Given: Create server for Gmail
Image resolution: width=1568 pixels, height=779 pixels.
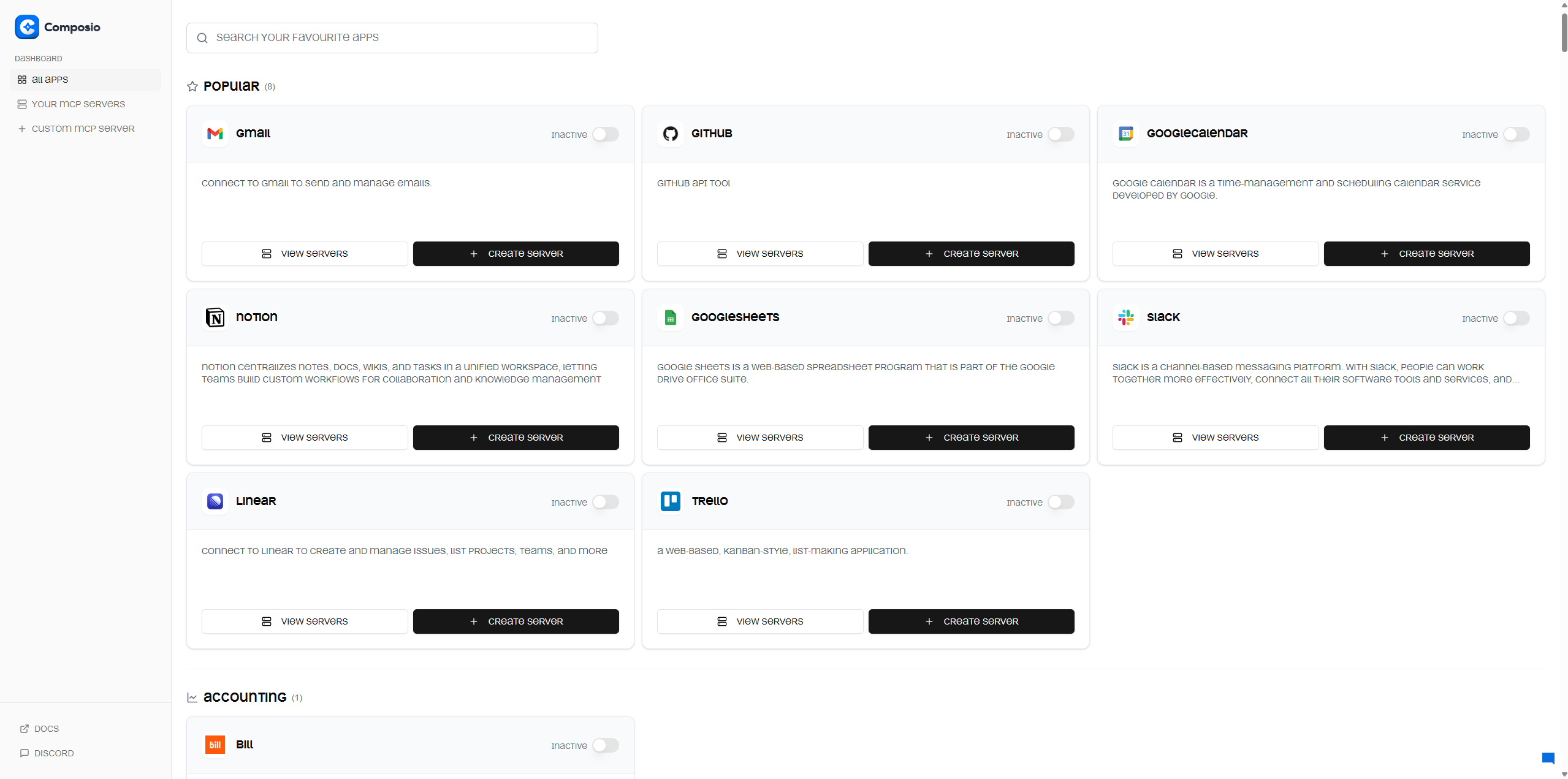Looking at the screenshot, I should click(x=516, y=254).
